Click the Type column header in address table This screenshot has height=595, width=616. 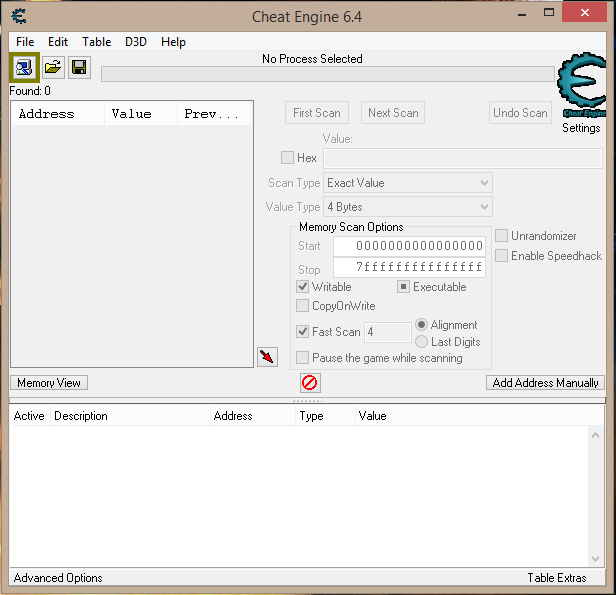[x=325, y=416]
